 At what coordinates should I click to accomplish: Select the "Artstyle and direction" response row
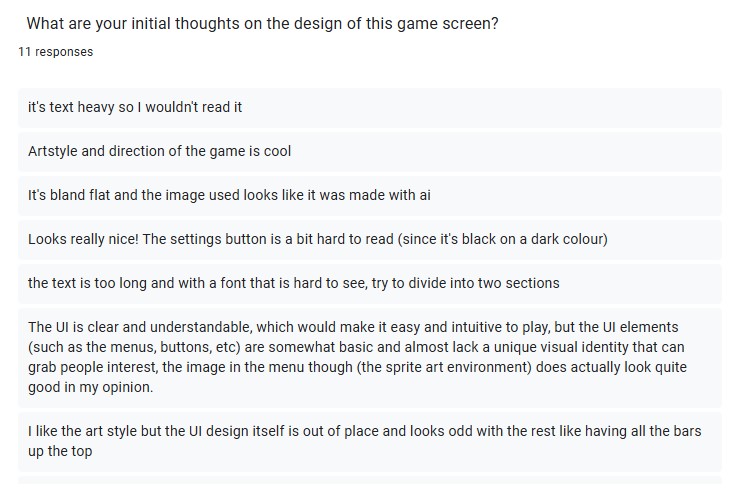(x=370, y=151)
